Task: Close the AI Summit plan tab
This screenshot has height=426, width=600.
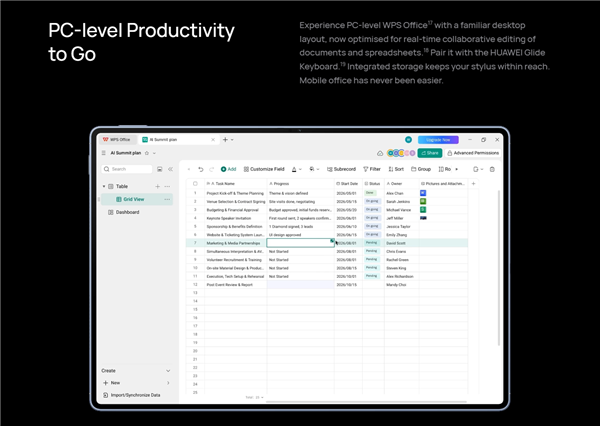Action: pyautogui.click(x=213, y=140)
